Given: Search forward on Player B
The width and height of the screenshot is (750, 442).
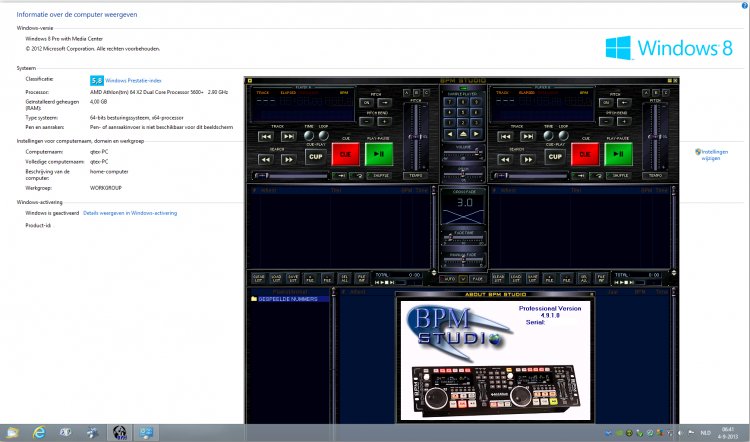Looking at the screenshot, I should [x=528, y=159].
